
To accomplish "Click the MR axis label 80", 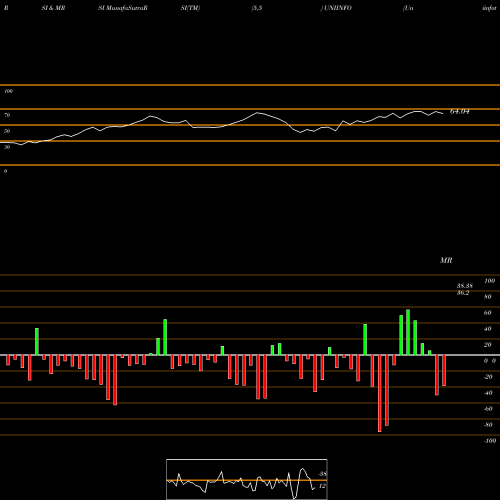I will click(x=488, y=297).
